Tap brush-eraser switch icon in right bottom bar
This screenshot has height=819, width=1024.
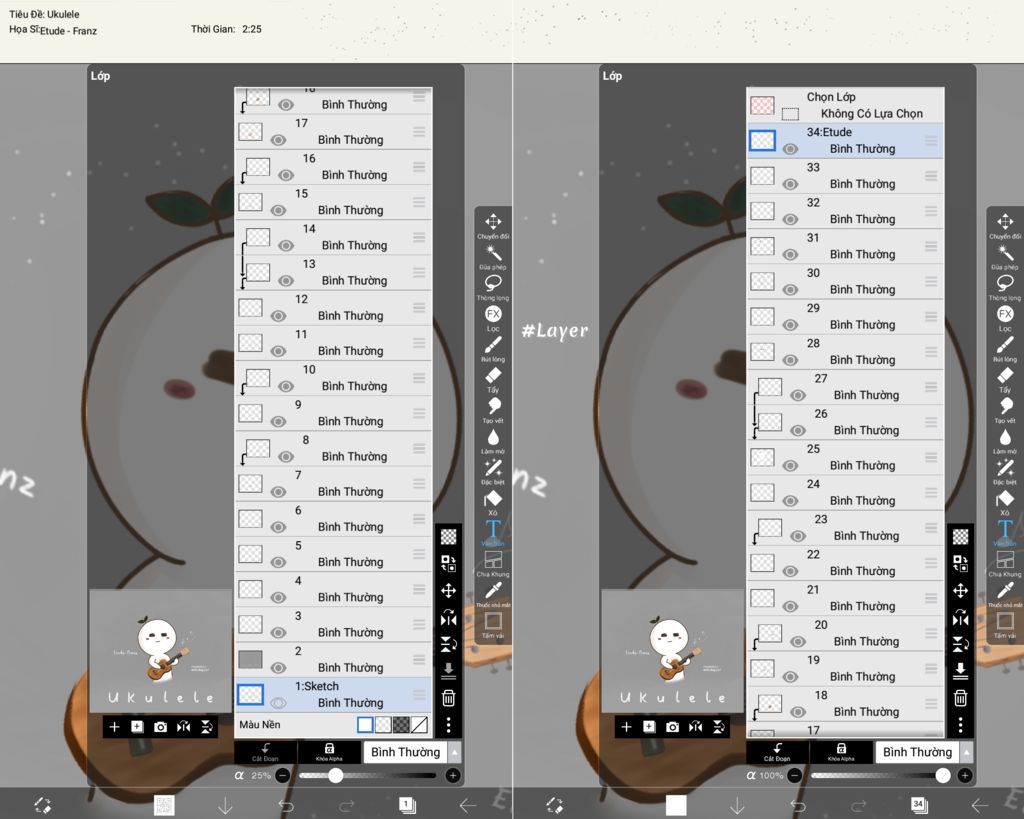pos(554,805)
